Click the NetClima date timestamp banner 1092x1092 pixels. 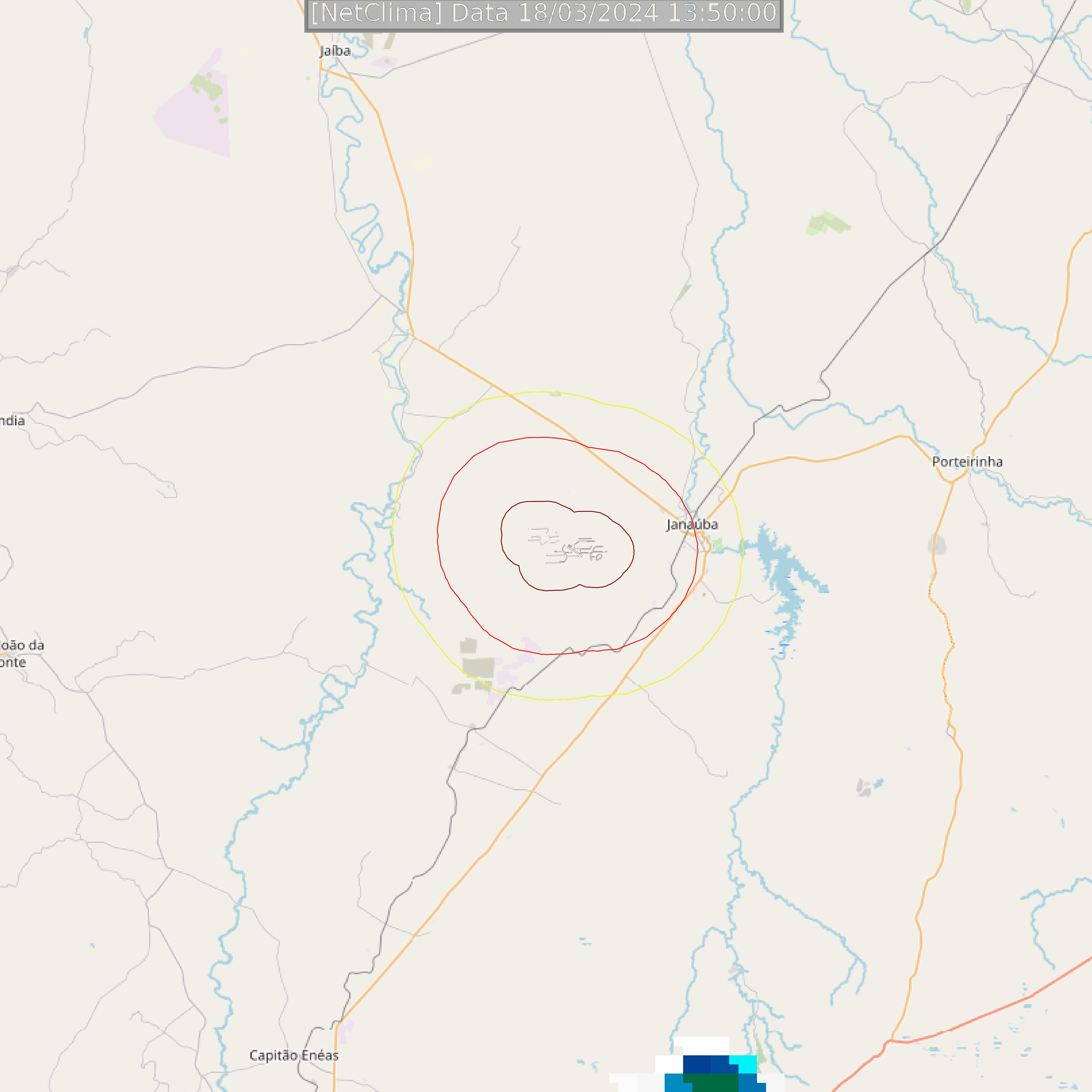(x=544, y=14)
